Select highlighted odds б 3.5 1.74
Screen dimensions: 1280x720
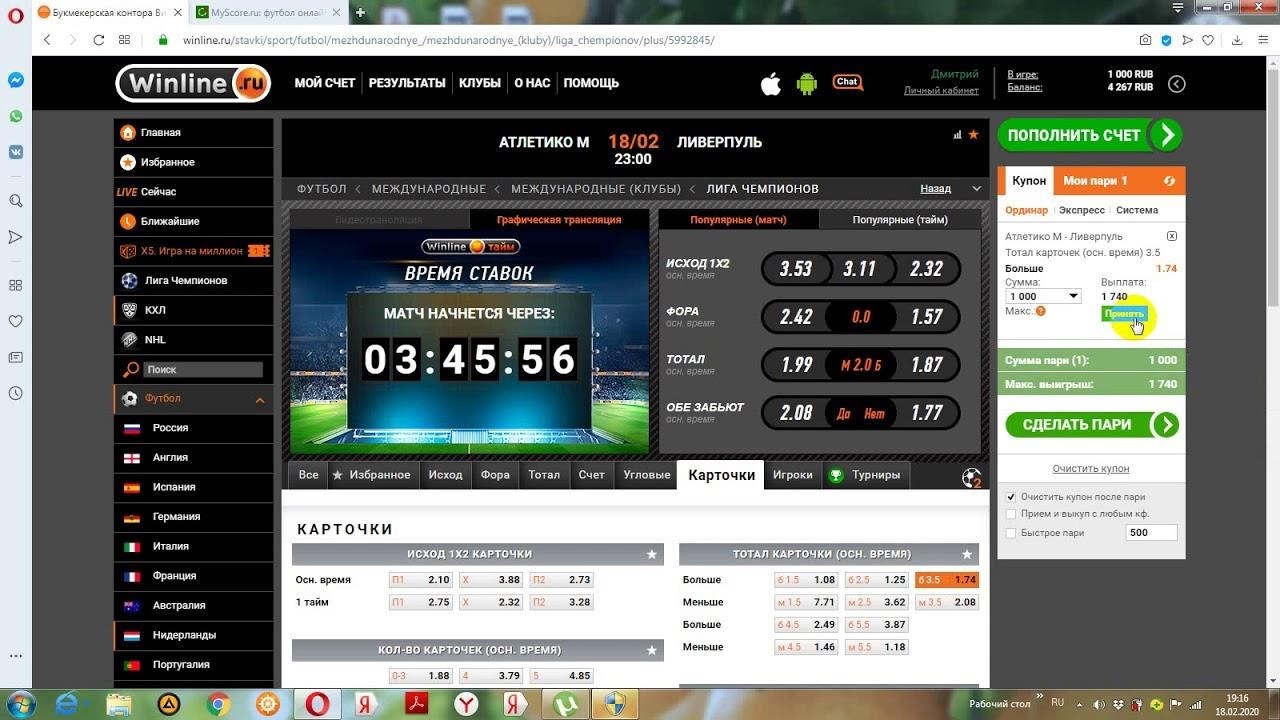947,580
